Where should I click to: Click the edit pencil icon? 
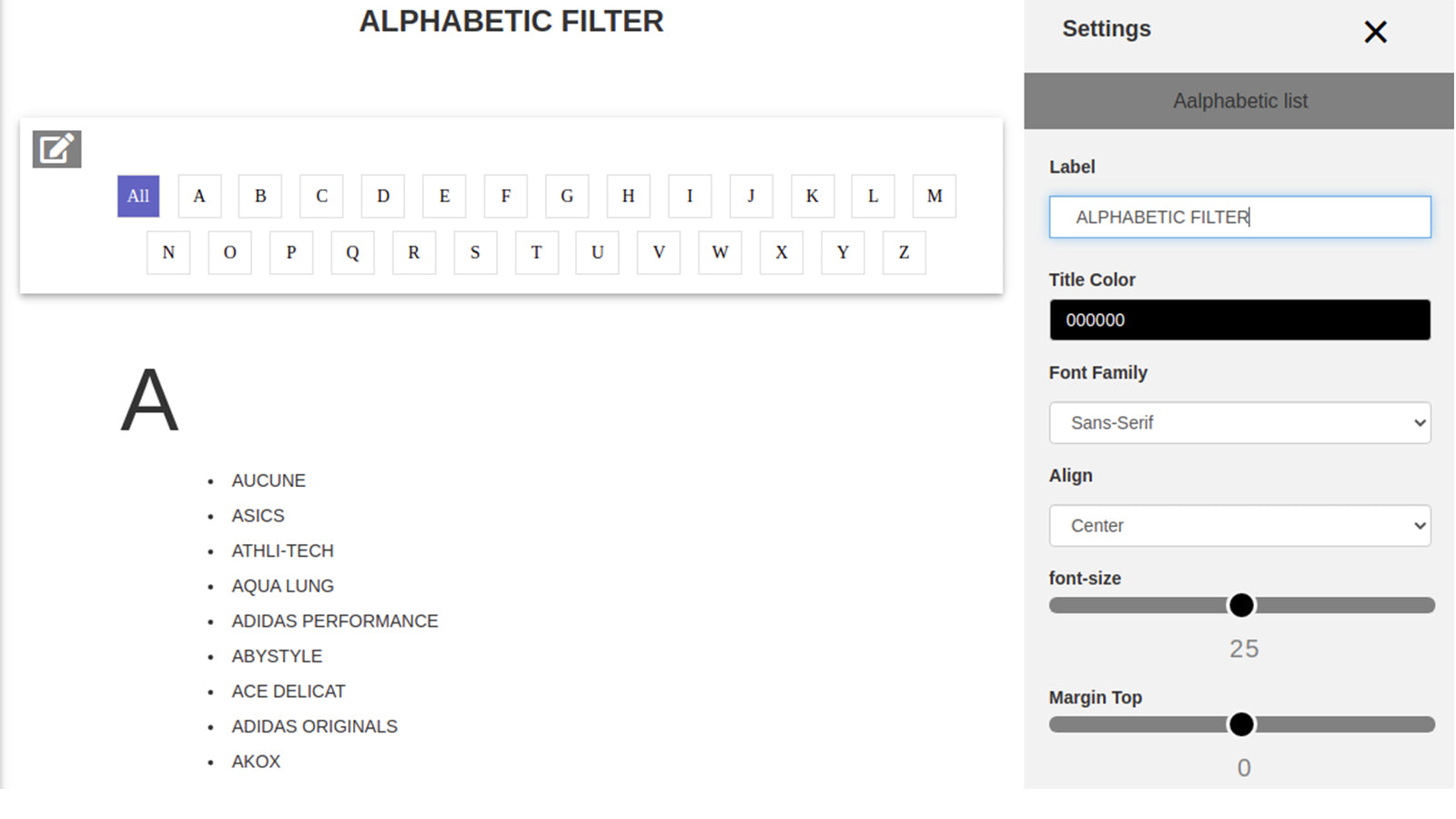[56, 149]
